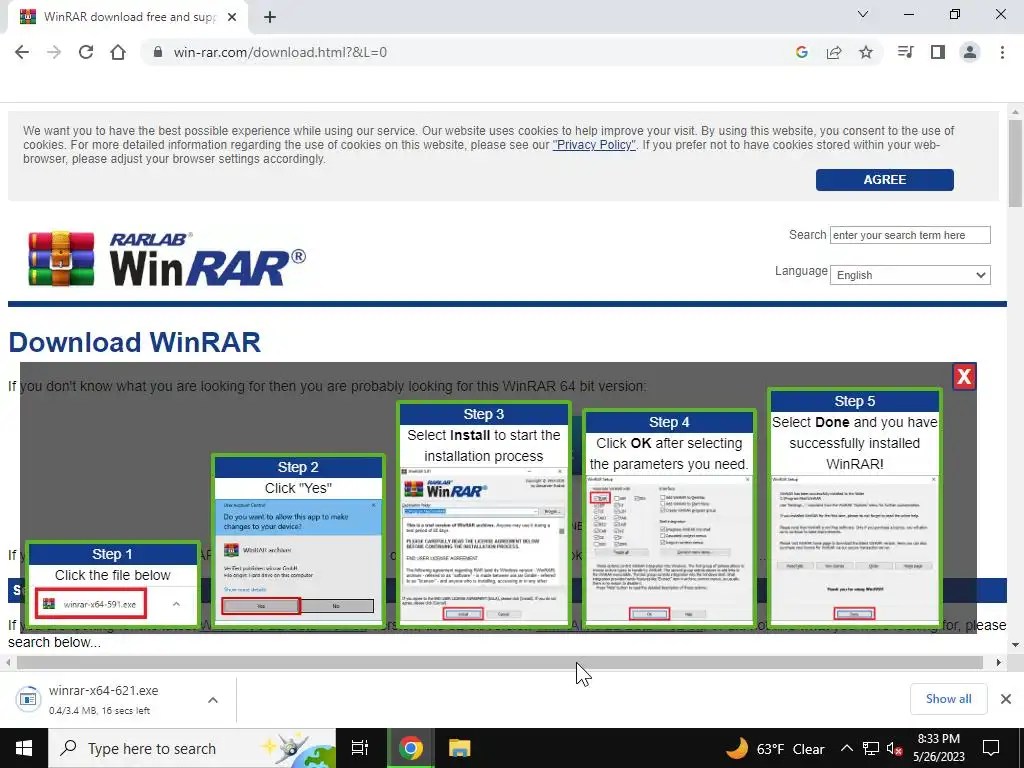Expand winrar-x64-621.exe download options
The height and width of the screenshot is (768, 1024).
(x=213, y=700)
